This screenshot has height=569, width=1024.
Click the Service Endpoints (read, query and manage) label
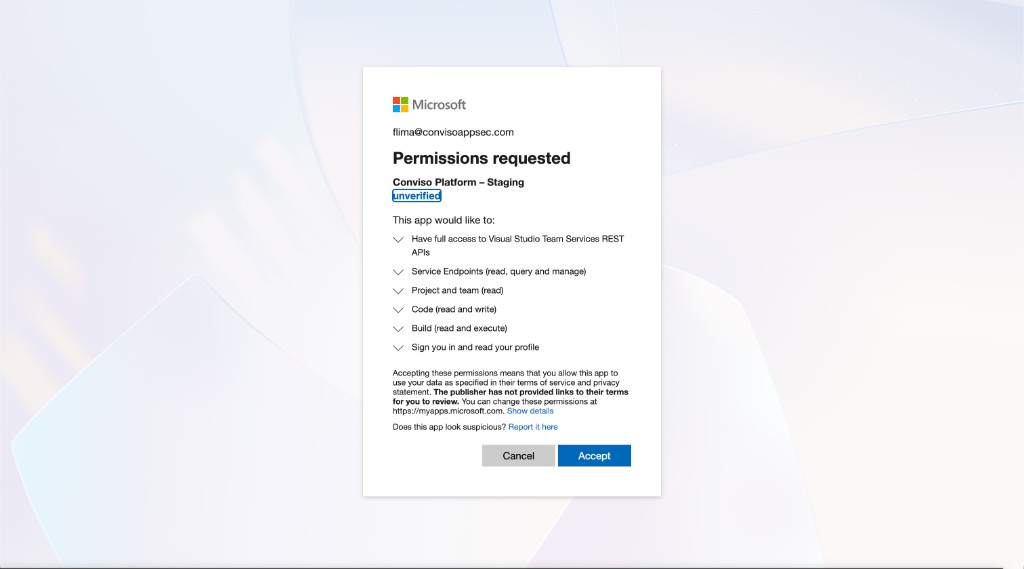pyautogui.click(x=499, y=271)
